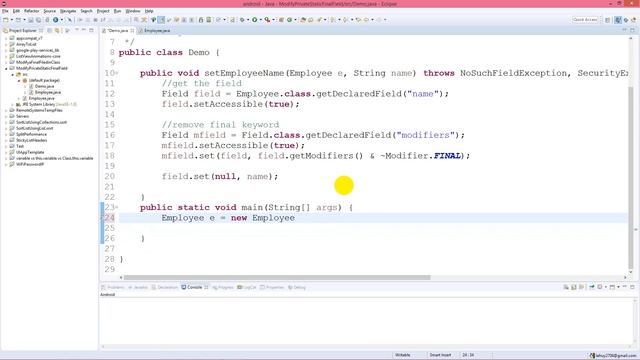Screen dimensions: 640x360
Task: Click the Run External Tools icon
Action: coord(267,20)
